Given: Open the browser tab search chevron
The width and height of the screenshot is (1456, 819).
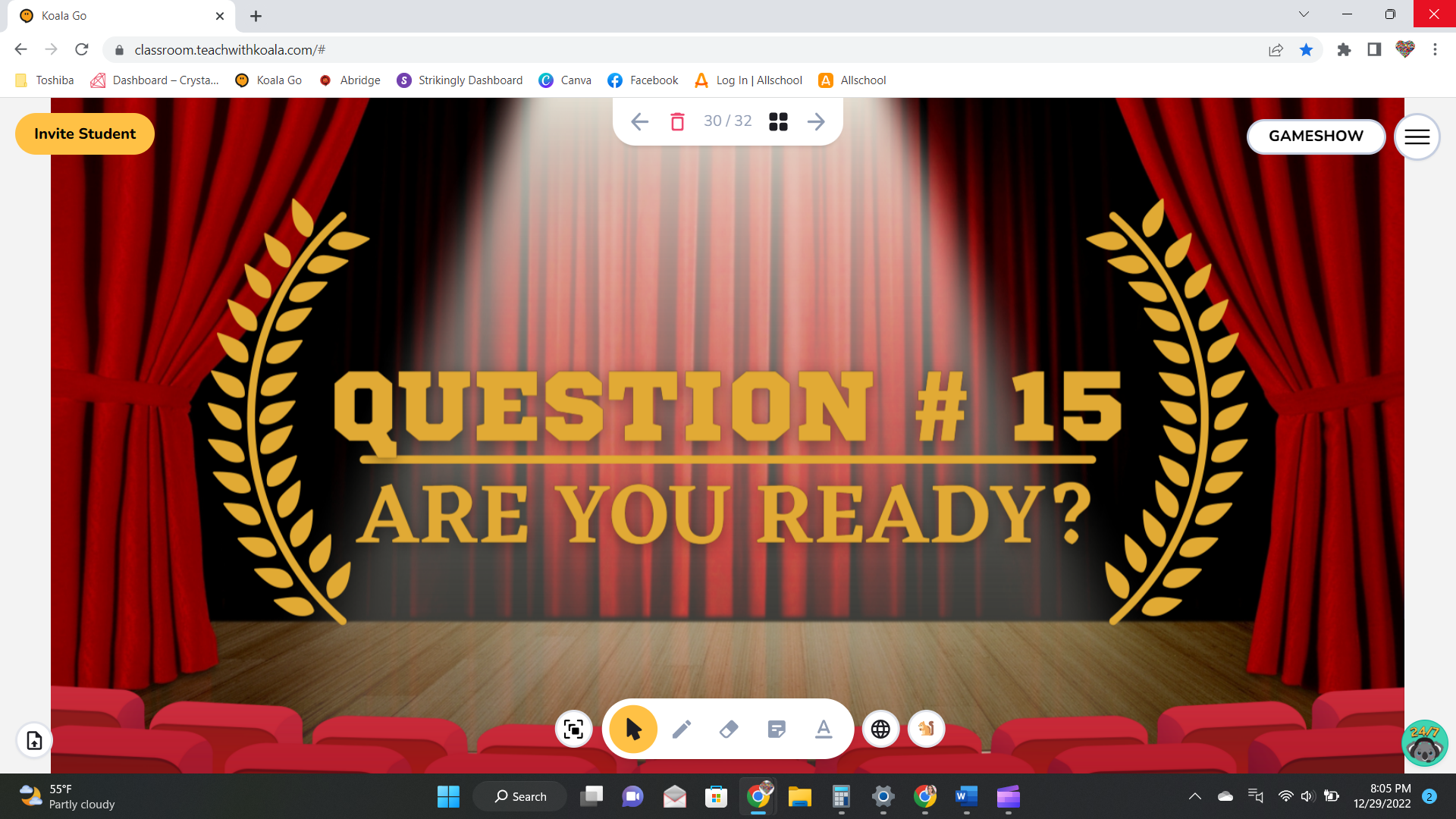Looking at the screenshot, I should (1303, 14).
